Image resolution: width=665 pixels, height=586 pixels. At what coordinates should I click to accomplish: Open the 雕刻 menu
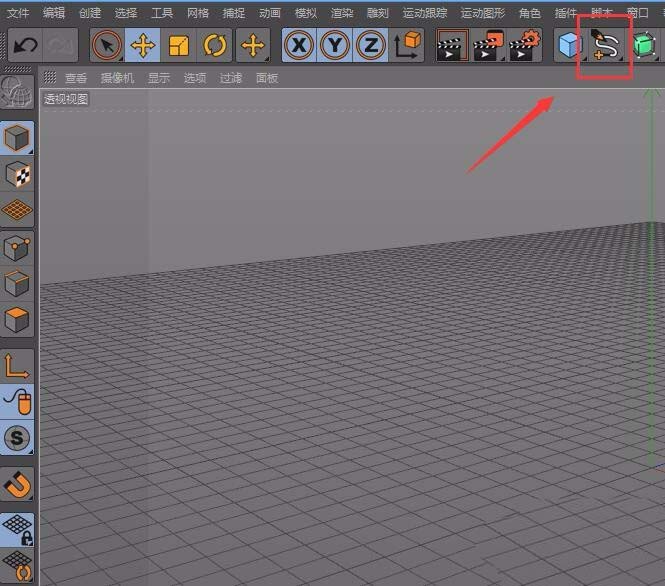[x=377, y=13]
